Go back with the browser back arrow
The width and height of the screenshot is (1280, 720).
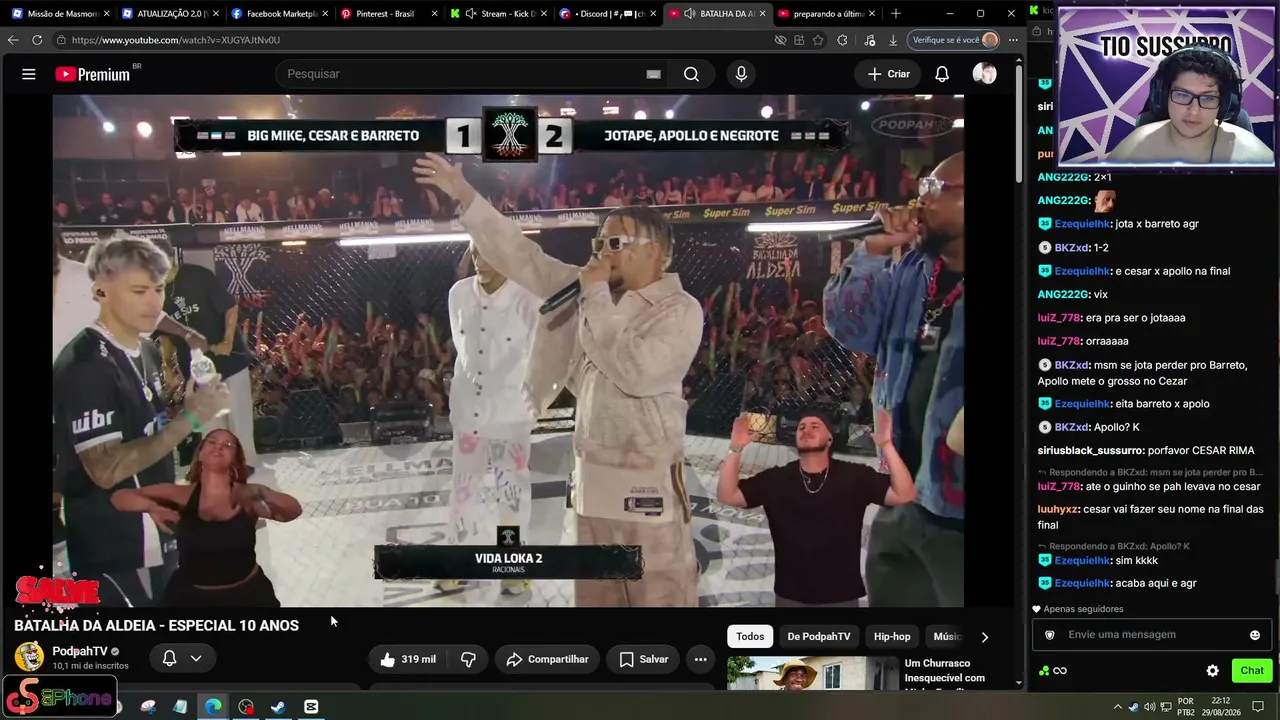[13, 40]
